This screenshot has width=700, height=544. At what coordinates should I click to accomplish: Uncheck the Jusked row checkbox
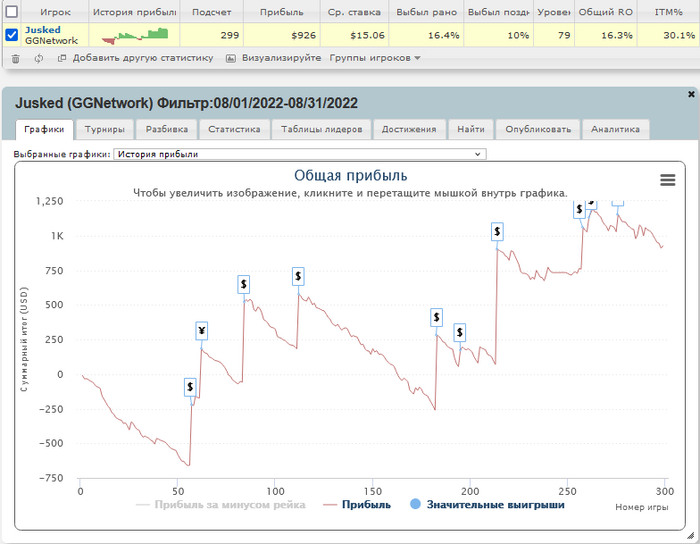pyautogui.click(x=11, y=35)
